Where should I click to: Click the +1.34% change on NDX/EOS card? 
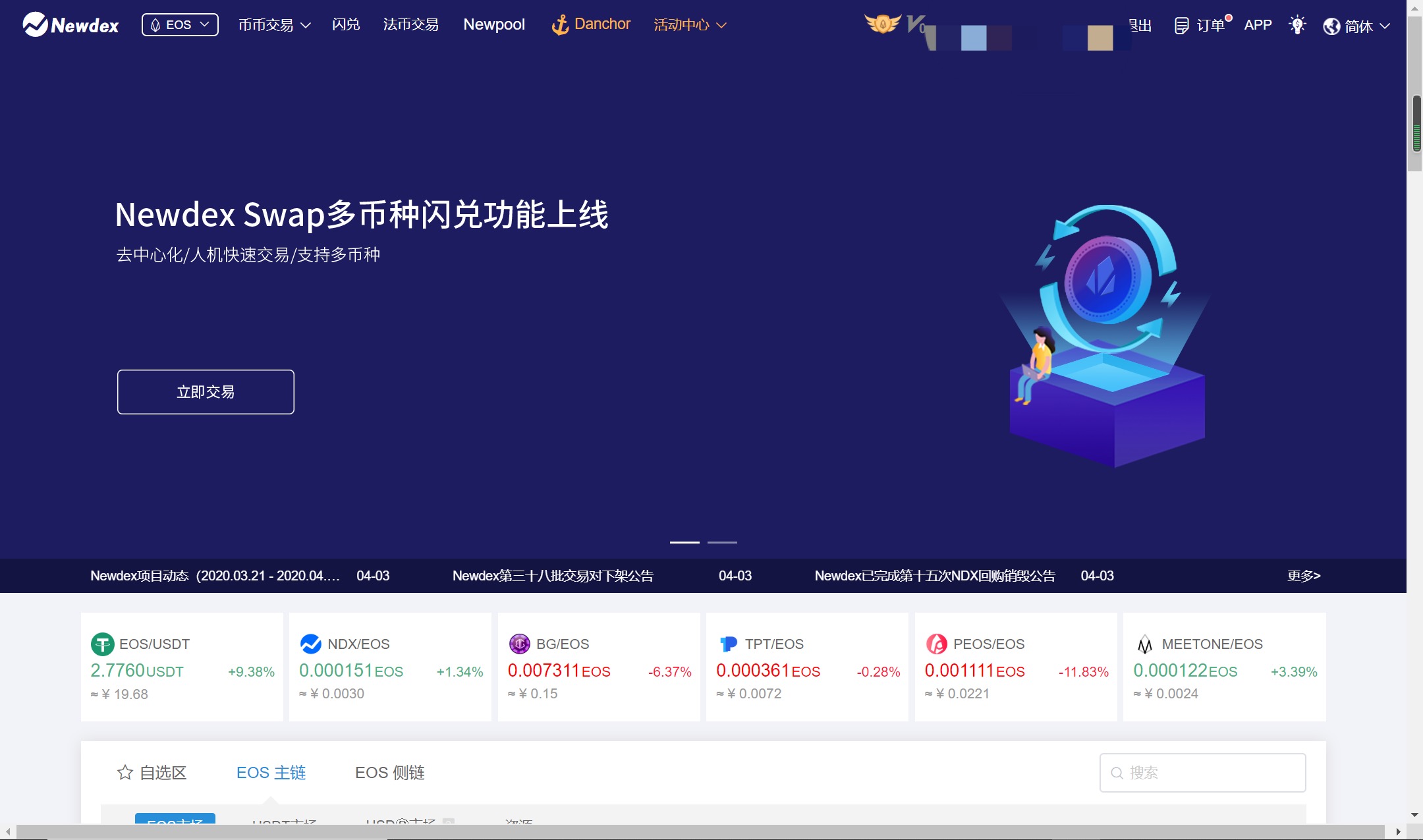click(460, 672)
